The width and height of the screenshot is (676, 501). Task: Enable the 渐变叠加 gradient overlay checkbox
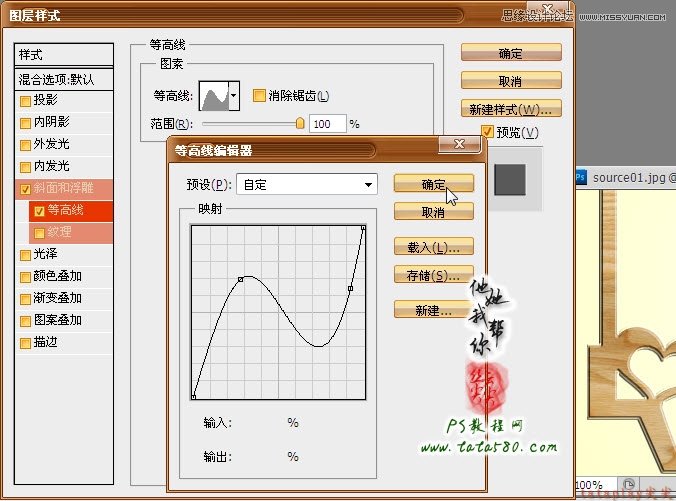pyautogui.click(x=25, y=299)
